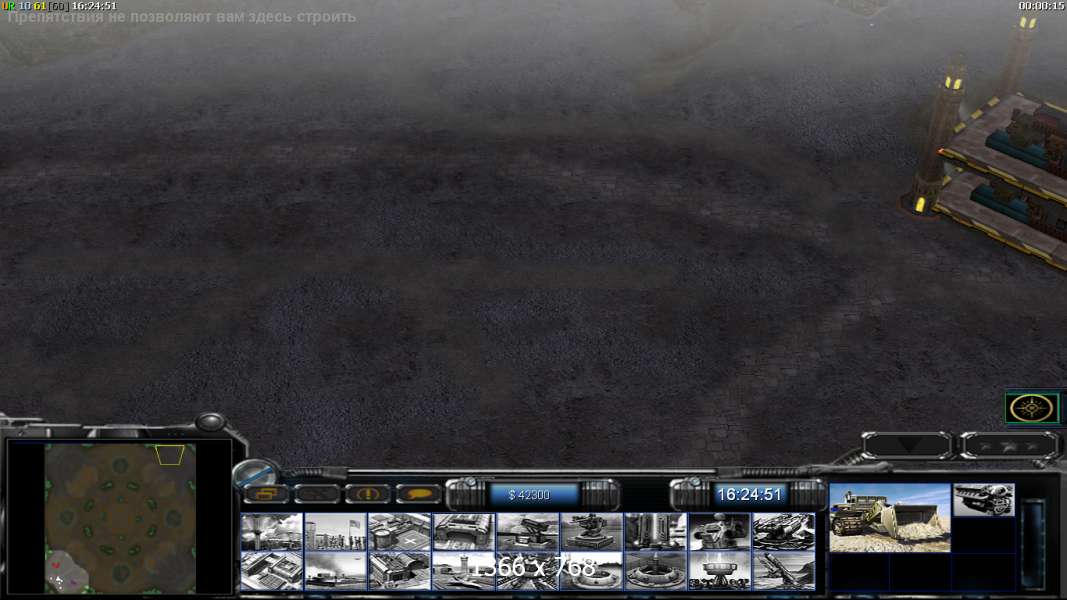This screenshot has height=600, width=1067.
Task: Click the $ 42300 money display
Action: pos(529,495)
